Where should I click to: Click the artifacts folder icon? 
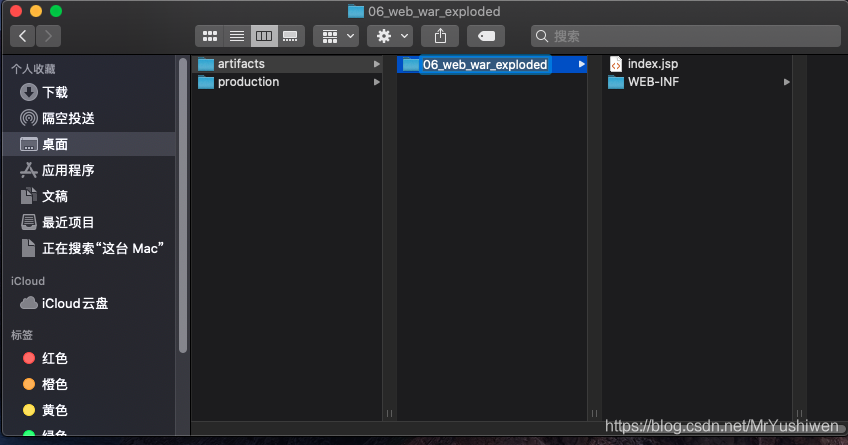pos(206,64)
